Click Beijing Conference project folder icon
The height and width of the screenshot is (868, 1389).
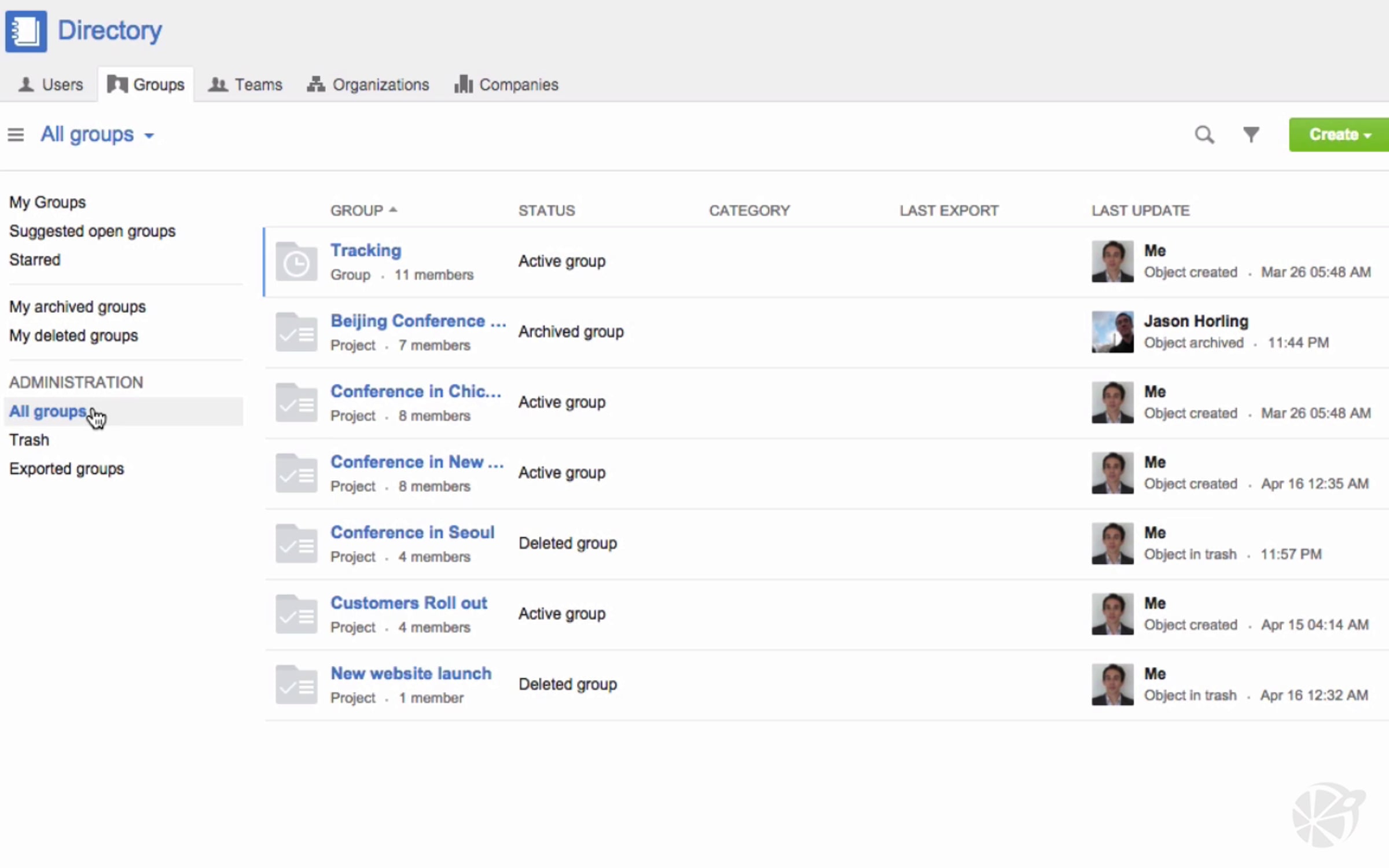(x=296, y=332)
